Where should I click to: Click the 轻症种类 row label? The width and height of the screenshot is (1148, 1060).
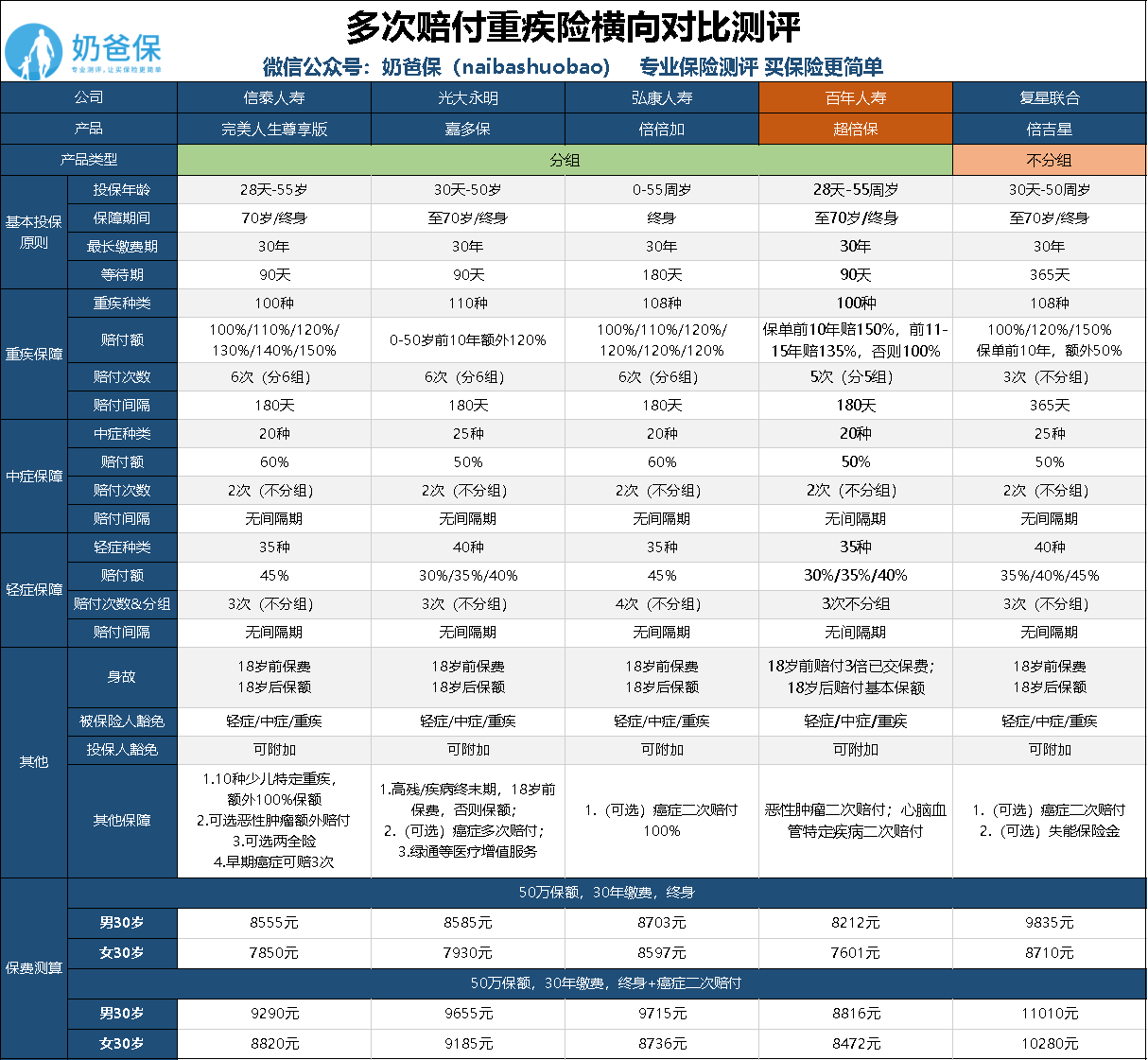pyautogui.click(x=122, y=547)
